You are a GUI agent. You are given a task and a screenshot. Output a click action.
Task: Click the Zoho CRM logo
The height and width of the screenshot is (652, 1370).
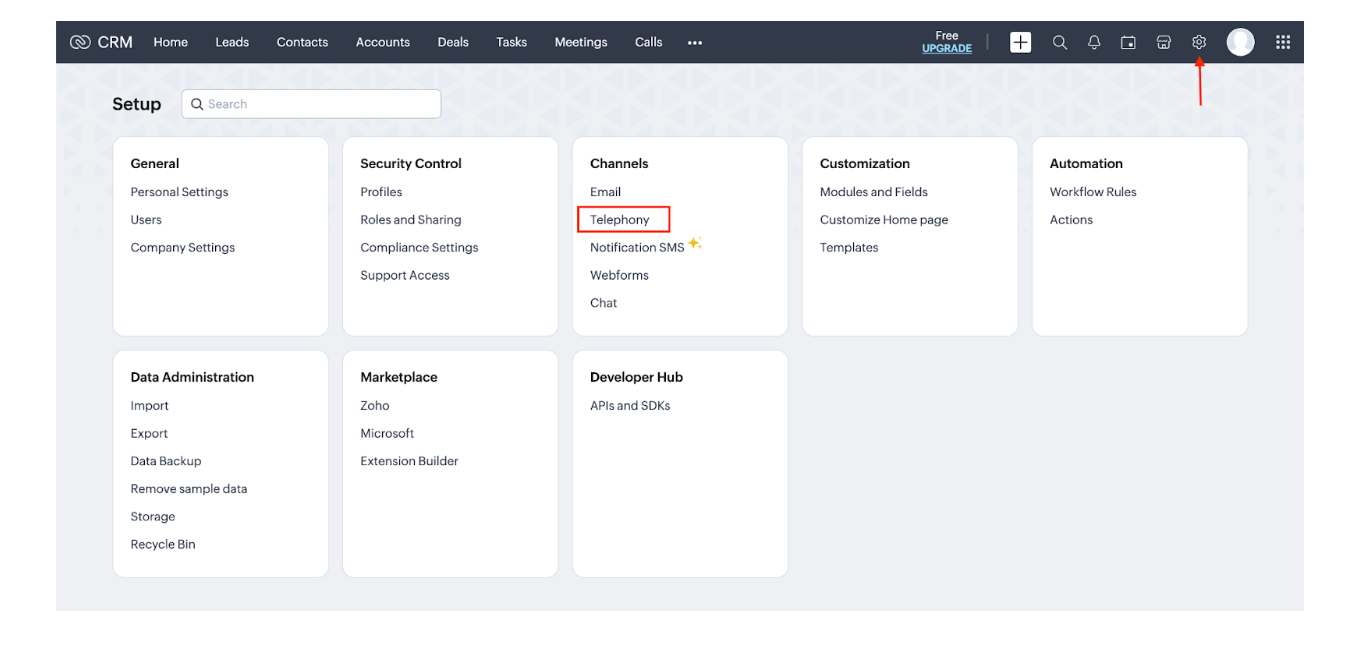pos(101,42)
